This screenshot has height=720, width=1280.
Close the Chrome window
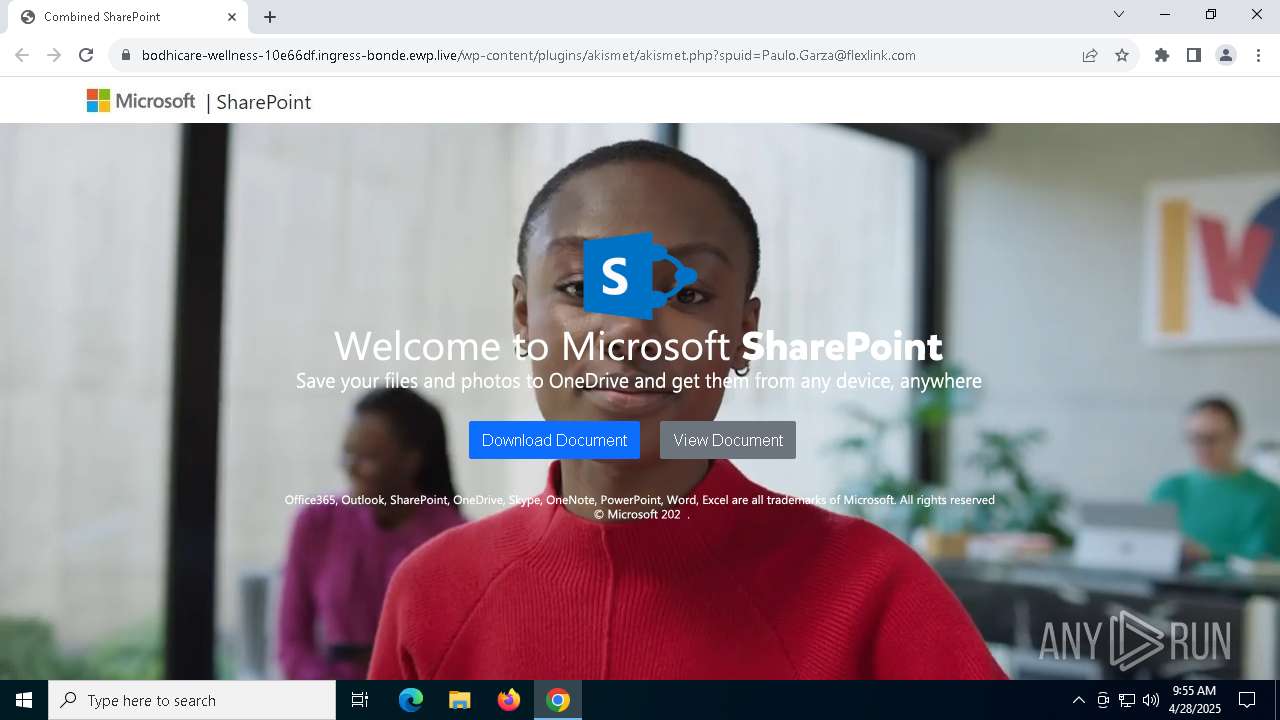tap(1257, 15)
